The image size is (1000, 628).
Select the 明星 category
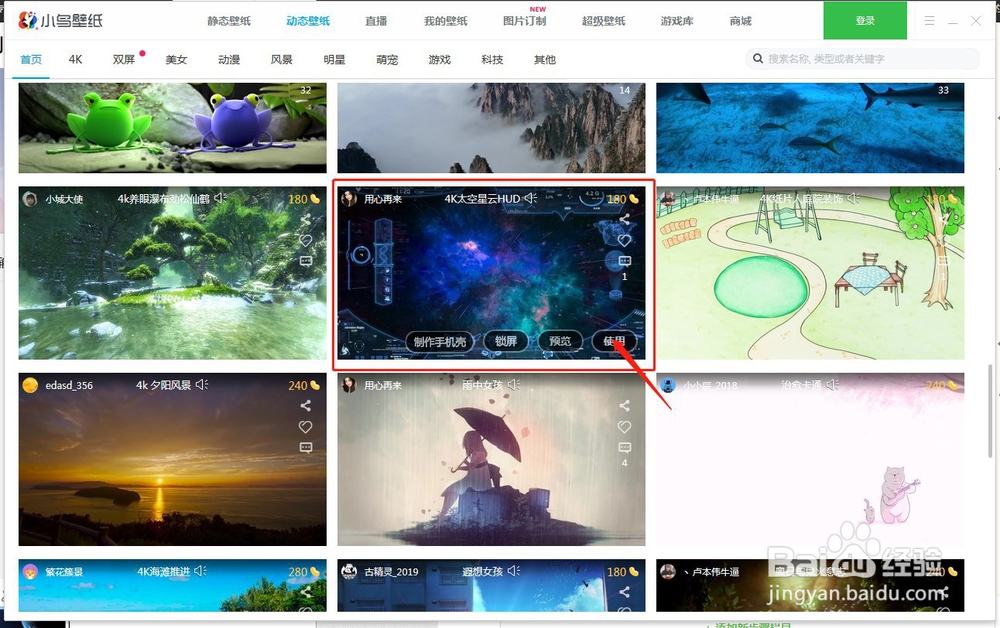click(334, 59)
